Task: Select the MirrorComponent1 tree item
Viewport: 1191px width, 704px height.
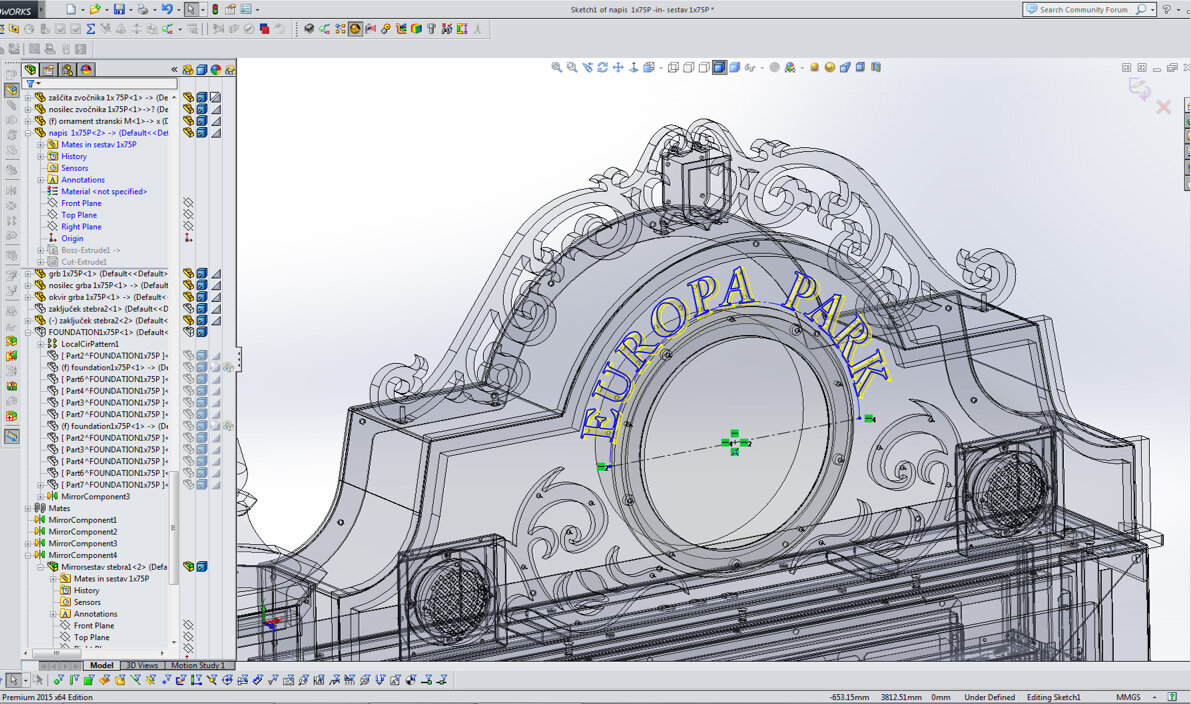Action: click(x=82, y=520)
